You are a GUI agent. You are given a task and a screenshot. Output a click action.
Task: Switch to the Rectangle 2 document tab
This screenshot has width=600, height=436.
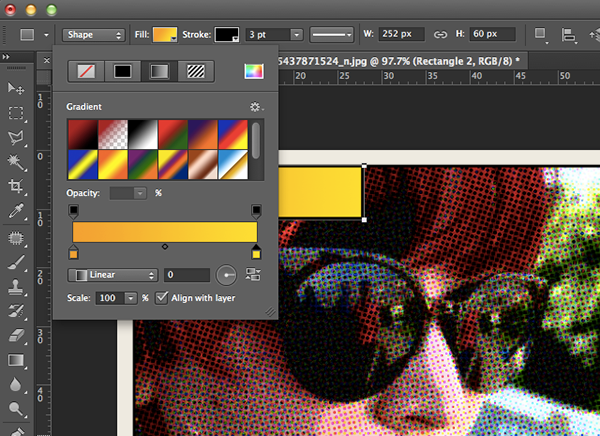click(x=418, y=61)
